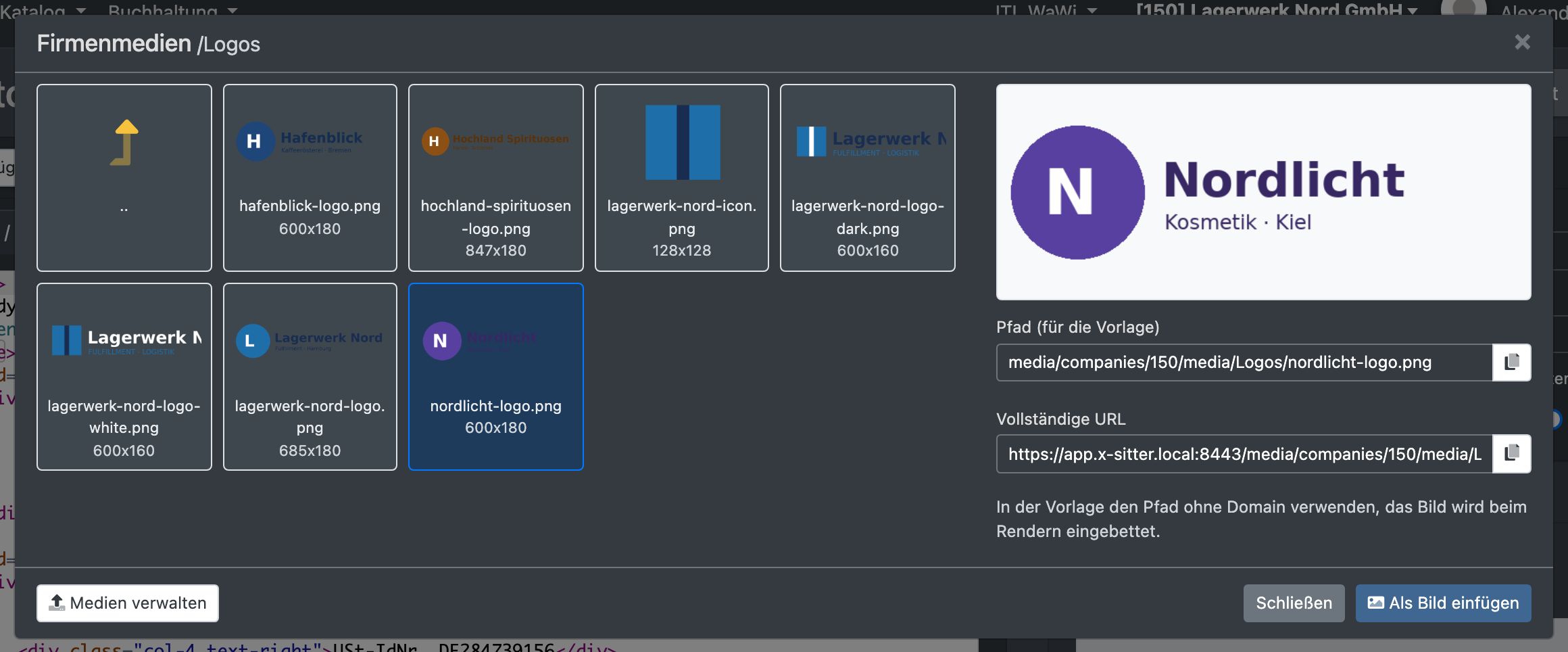Insert selection with Als Bild einfügen
This screenshot has width=1568, height=652.
[1443, 603]
